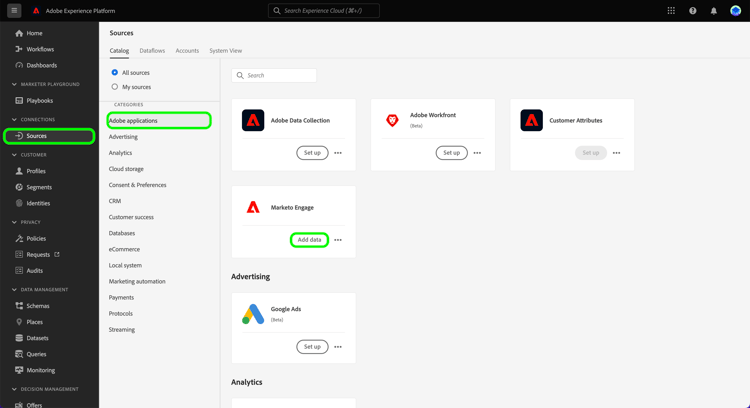Click the Customer Attributes logo
Image resolution: width=750 pixels, height=408 pixels.
click(x=531, y=120)
